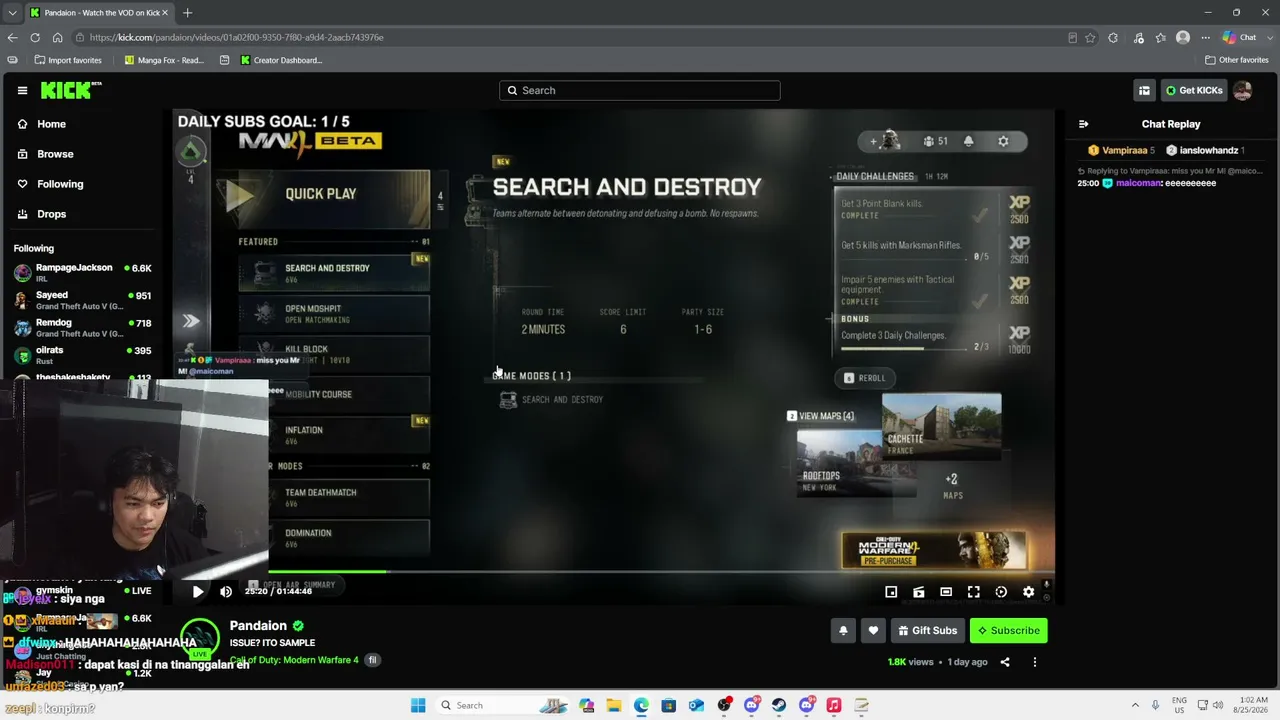This screenshot has height=720, width=1280.
Task: Open the user profile avatar menu
Action: [1243, 90]
